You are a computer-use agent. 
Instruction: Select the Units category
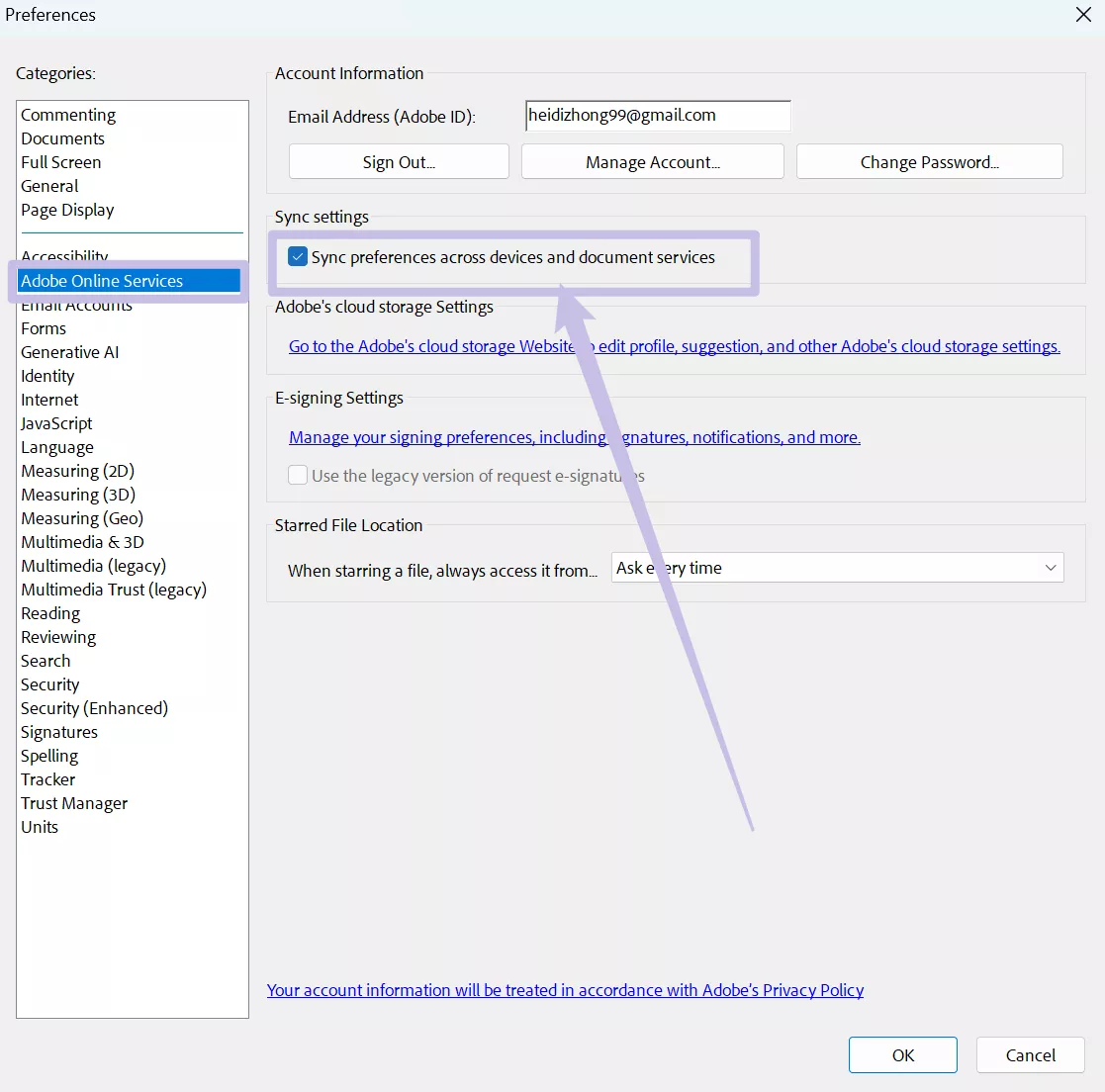[40, 827]
